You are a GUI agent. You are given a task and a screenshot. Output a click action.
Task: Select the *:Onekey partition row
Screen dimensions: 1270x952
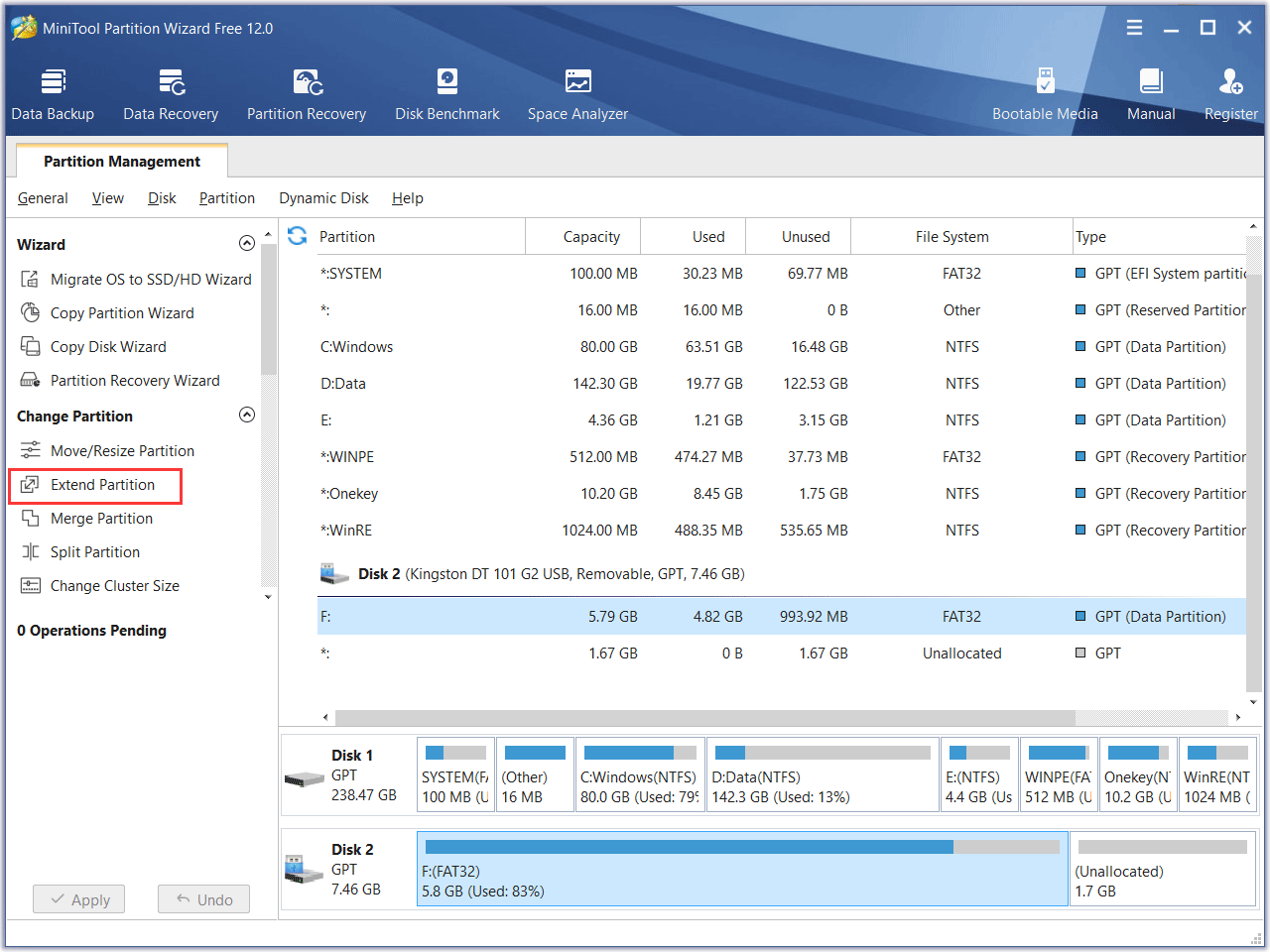point(781,494)
